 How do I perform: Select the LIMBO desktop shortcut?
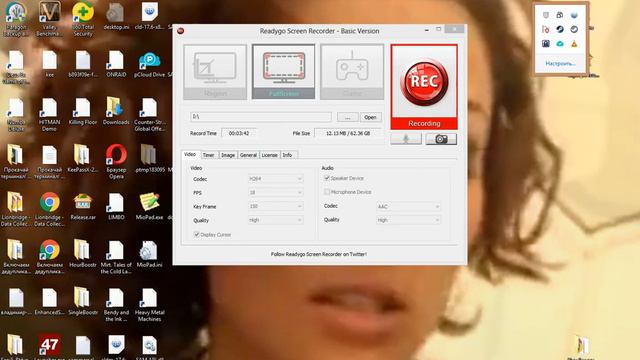click(116, 206)
